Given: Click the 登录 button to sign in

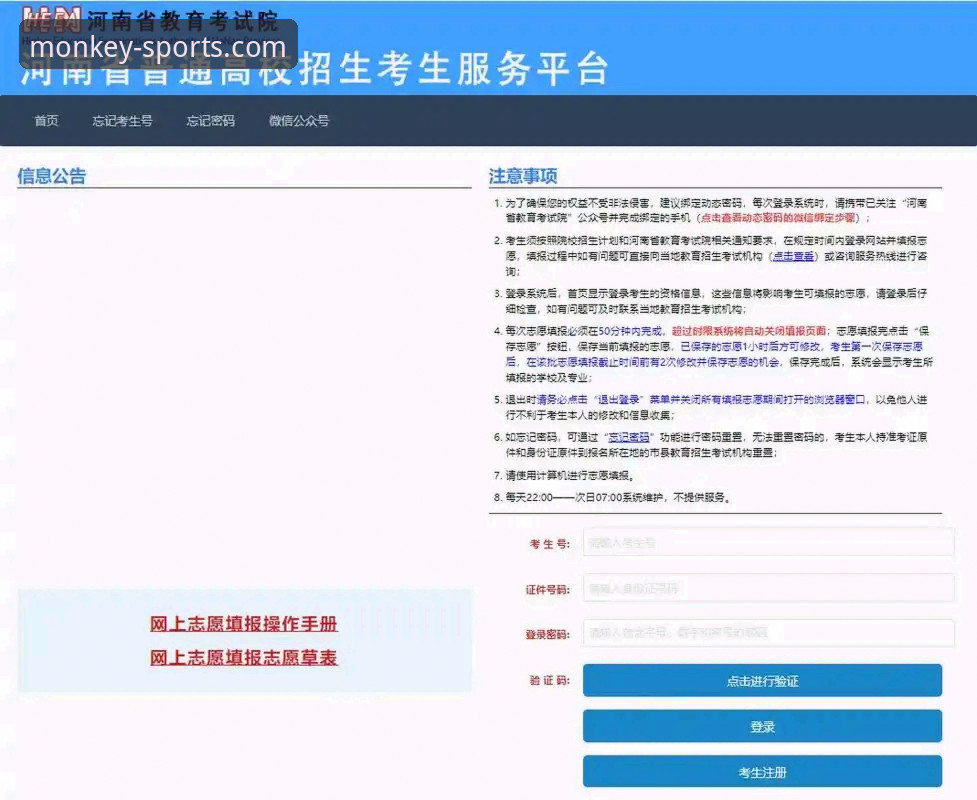Looking at the screenshot, I should [x=762, y=726].
